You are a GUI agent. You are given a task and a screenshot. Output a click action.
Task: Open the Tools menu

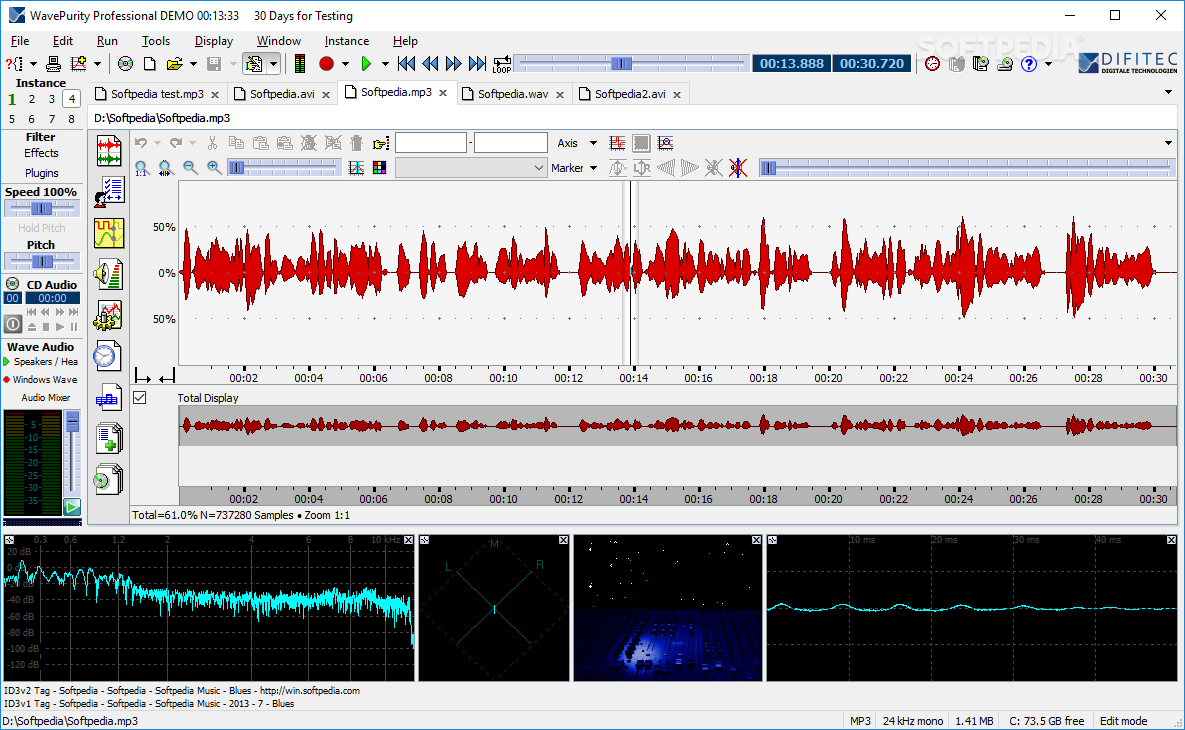pos(156,41)
